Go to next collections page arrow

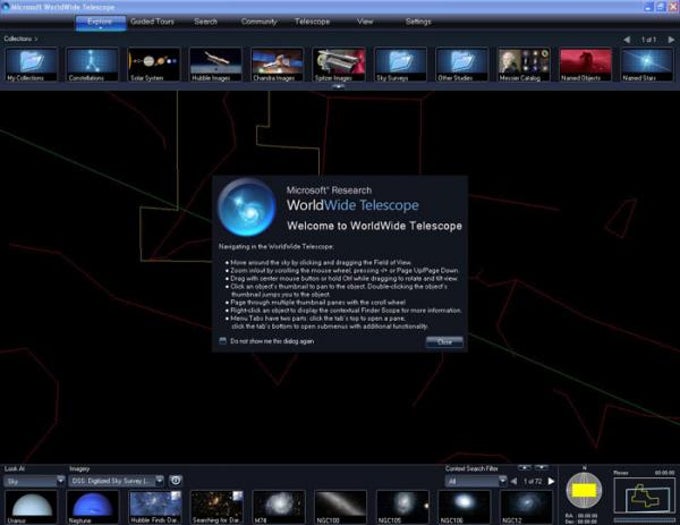(x=671, y=39)
